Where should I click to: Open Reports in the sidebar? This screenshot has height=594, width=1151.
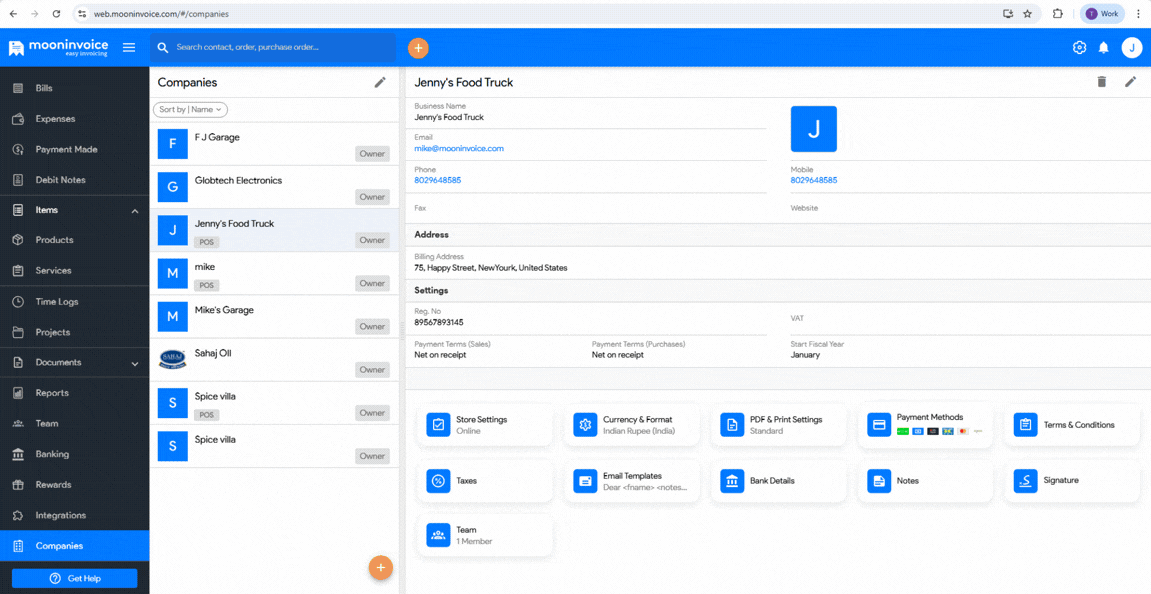(74, 393)
